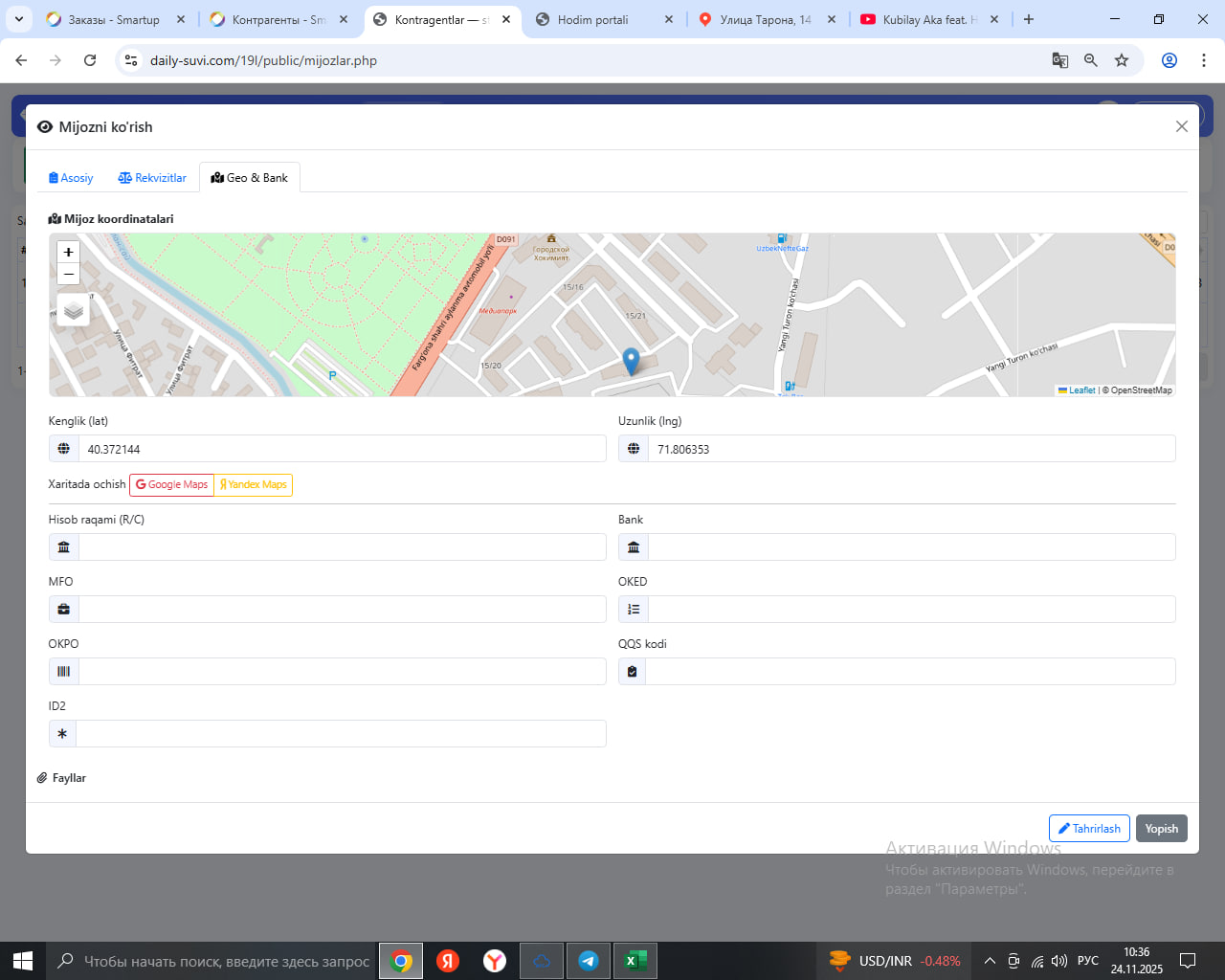Image resolution: width=1225 pixels, height=980 pixels.
Task: Show hidden system tray icons
Action: coord(990,961)
